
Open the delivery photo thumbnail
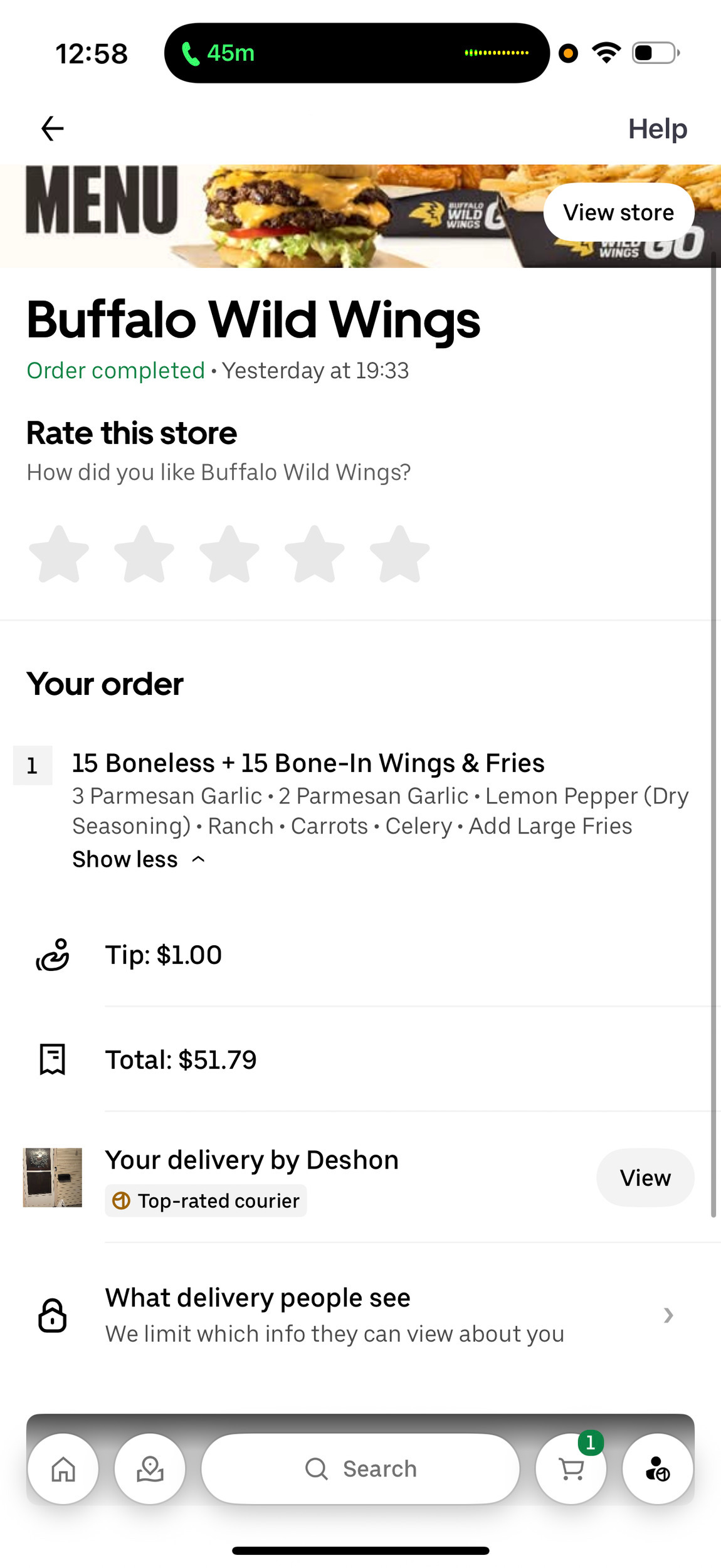pos(53,1178)
